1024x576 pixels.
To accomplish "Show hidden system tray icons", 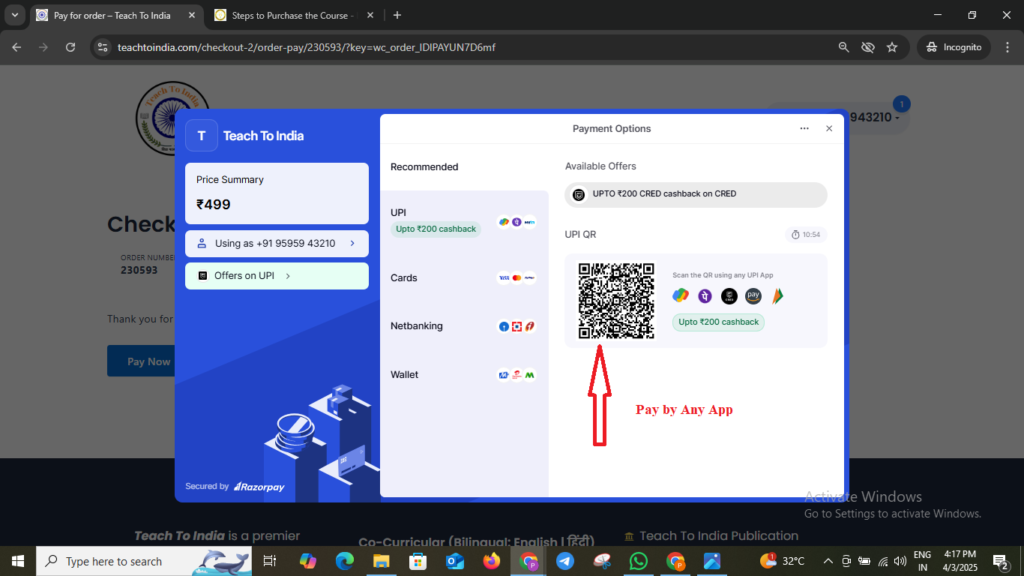I will point(827,561).
